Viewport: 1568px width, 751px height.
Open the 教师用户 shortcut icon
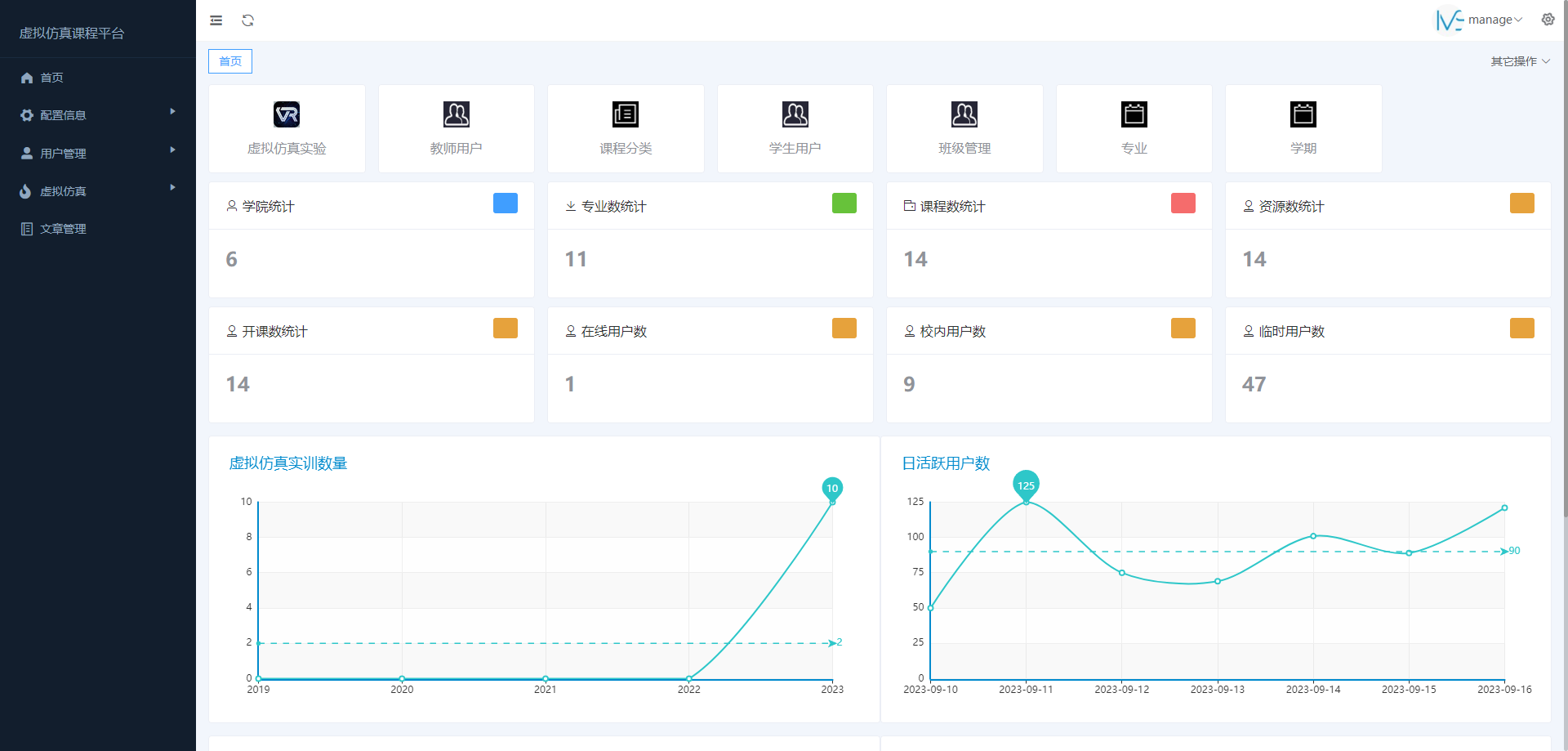pyautogui.click(x=456, y=114)
